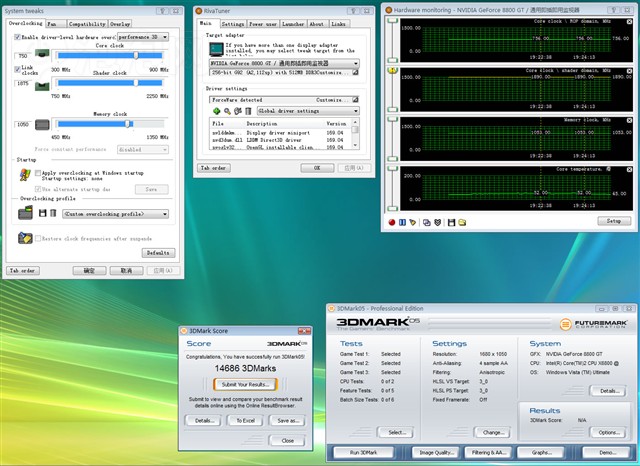The image size is (640, 466).
Task: Click Image Quality button in 3DMark05
Action: click(436, 452)
